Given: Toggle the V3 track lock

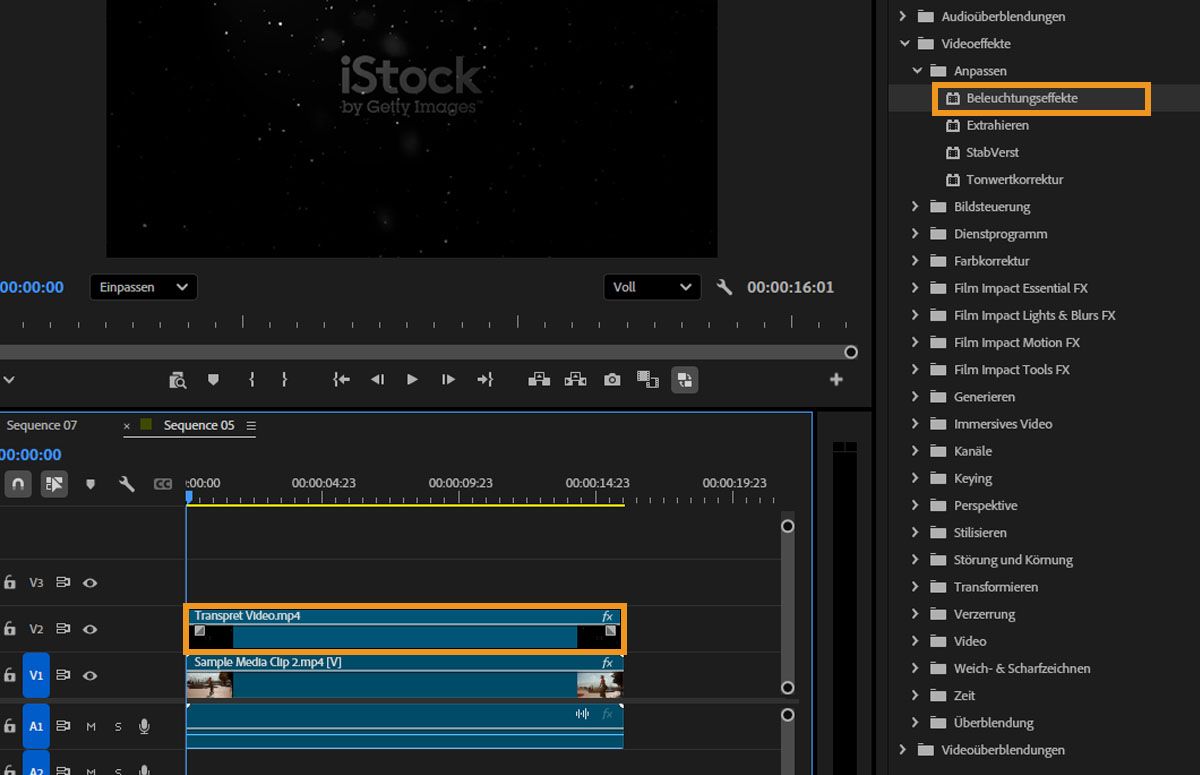Looking at the screenshot, I should pyautogui.click(x=10, y=582).
